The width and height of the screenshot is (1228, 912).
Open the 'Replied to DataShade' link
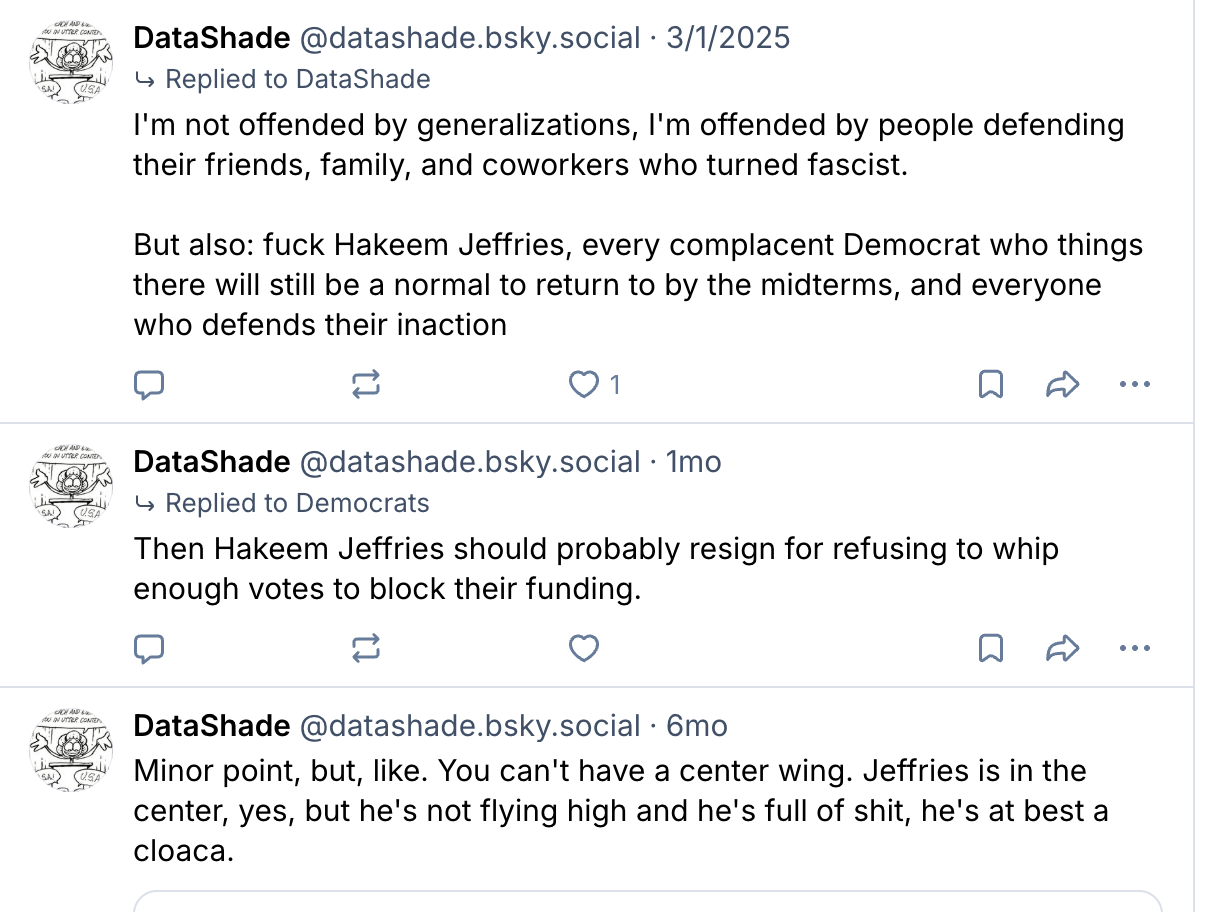[297, 79]
